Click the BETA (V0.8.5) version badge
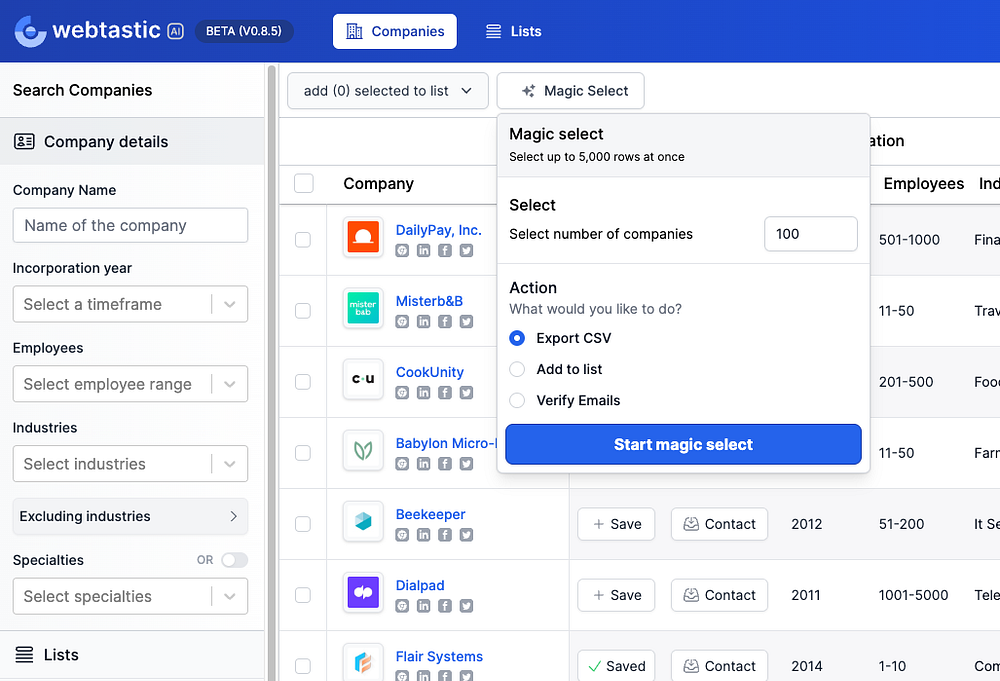The width and height of the screenshot is (1000, 681). pos(244,31)
